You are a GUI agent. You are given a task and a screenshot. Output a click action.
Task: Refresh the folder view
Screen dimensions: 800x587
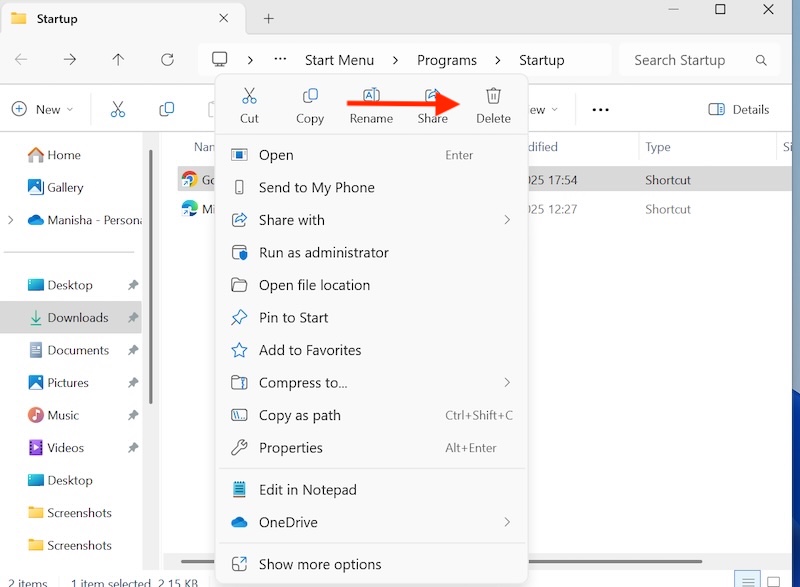[167, 60]
